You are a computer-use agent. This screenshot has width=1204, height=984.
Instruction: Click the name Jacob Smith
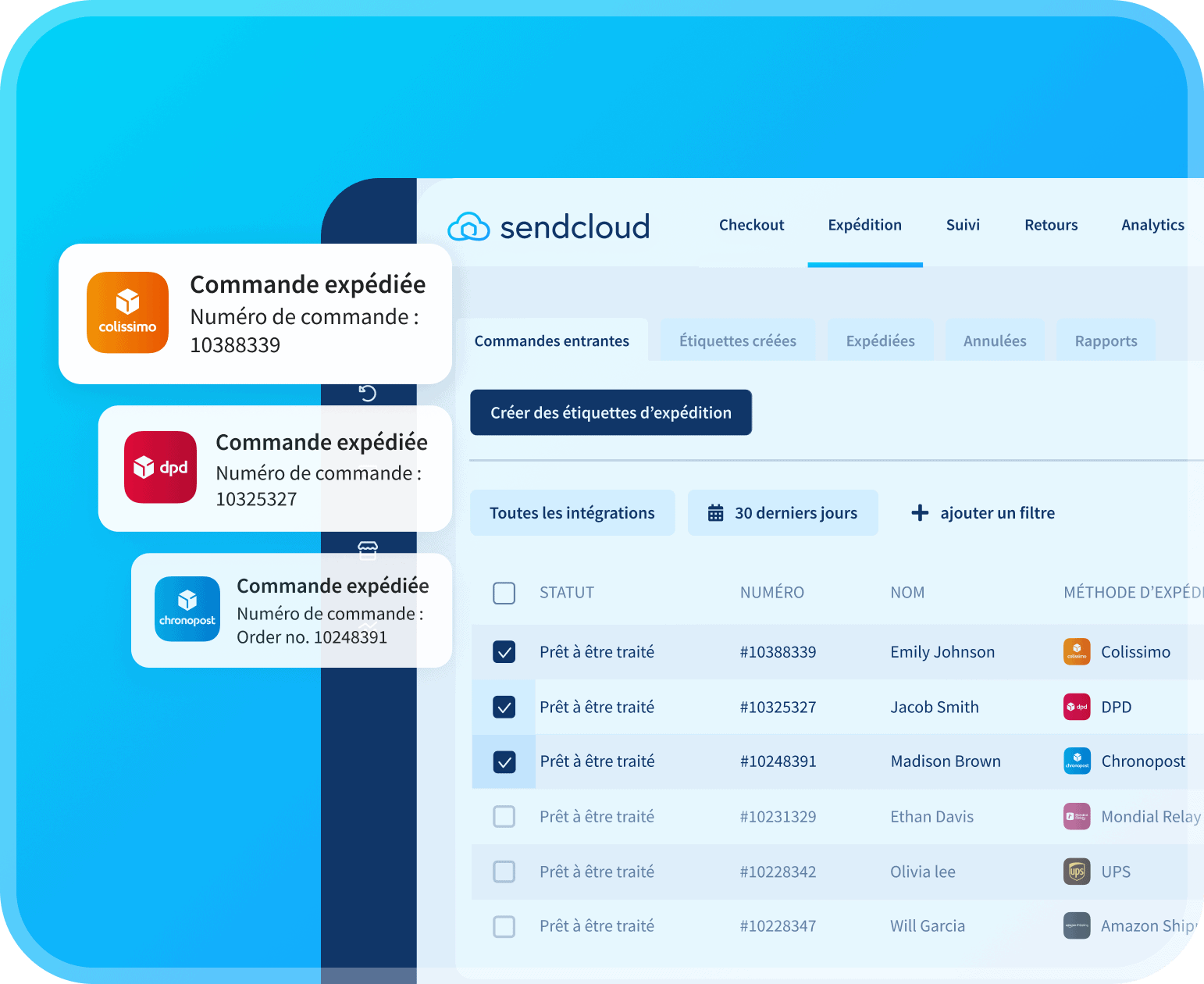[x=935, y=708]
